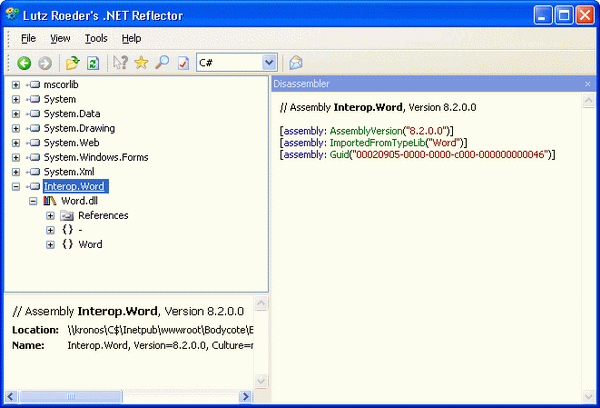Collapse the Word.dll module node
600x408 pixels.
[33, 201]
